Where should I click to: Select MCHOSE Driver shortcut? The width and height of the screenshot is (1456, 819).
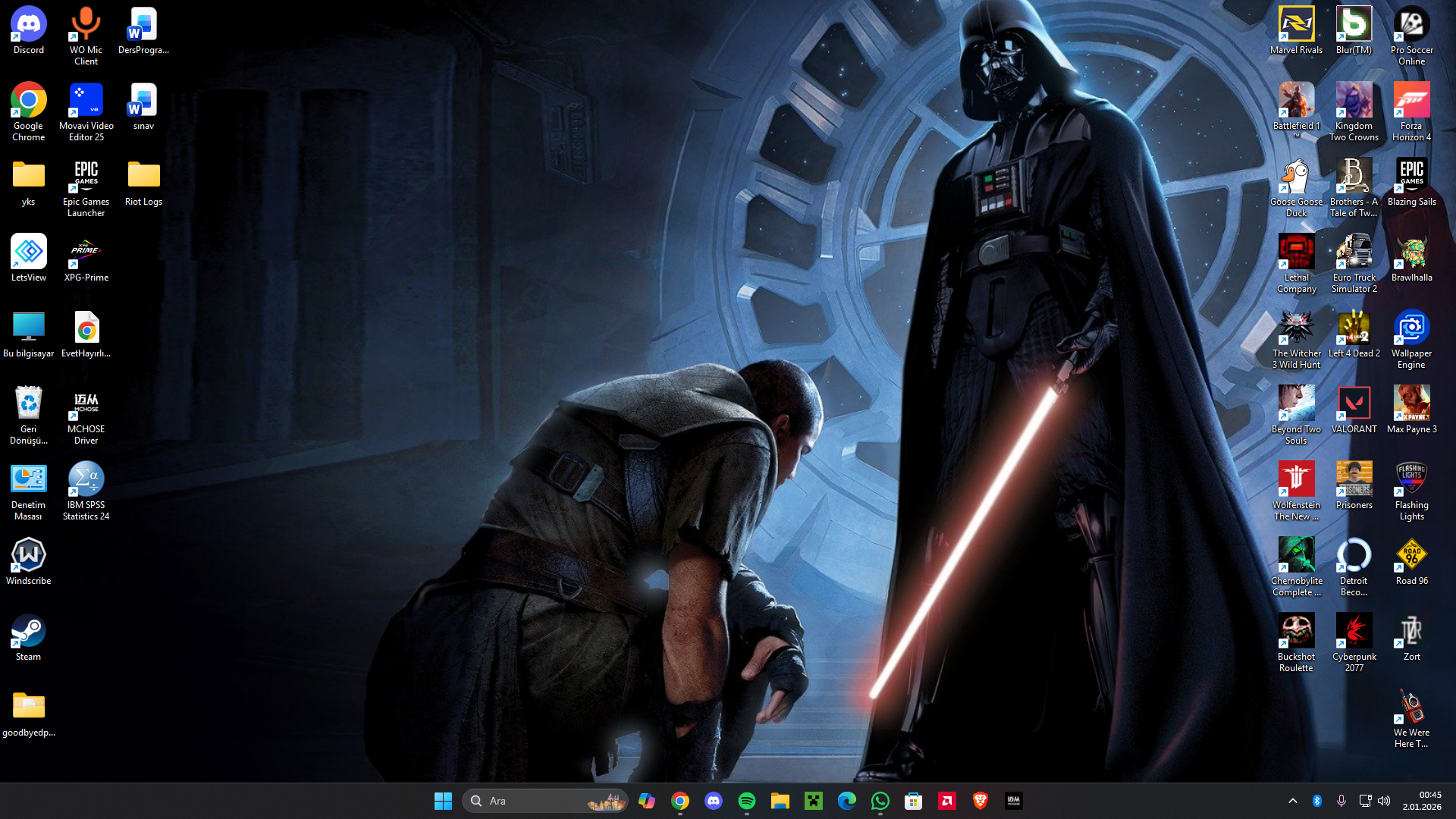[86, 415]
